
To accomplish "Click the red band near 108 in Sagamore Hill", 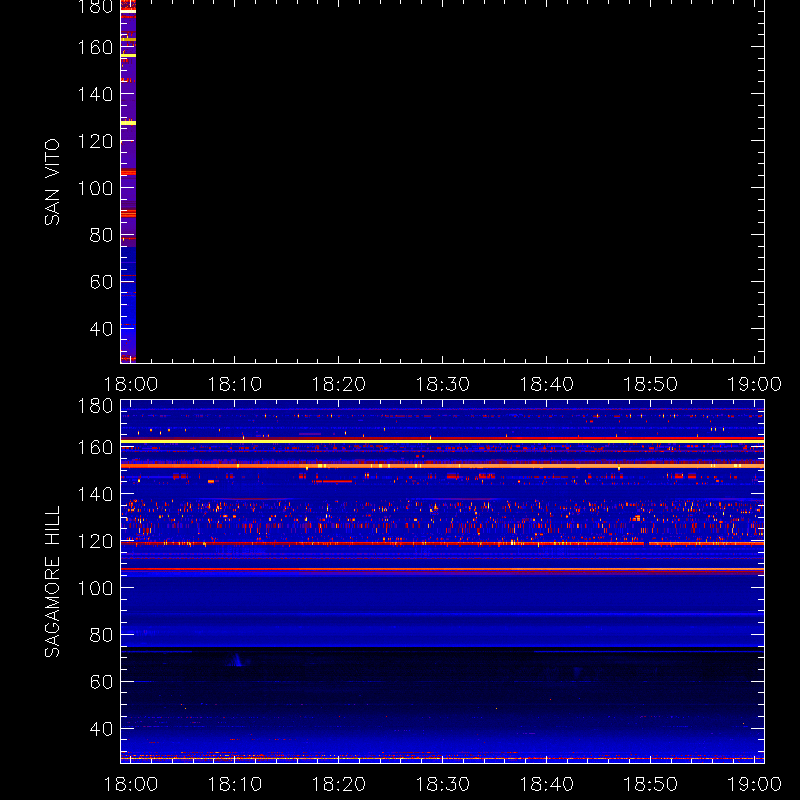I will (442, 569).
